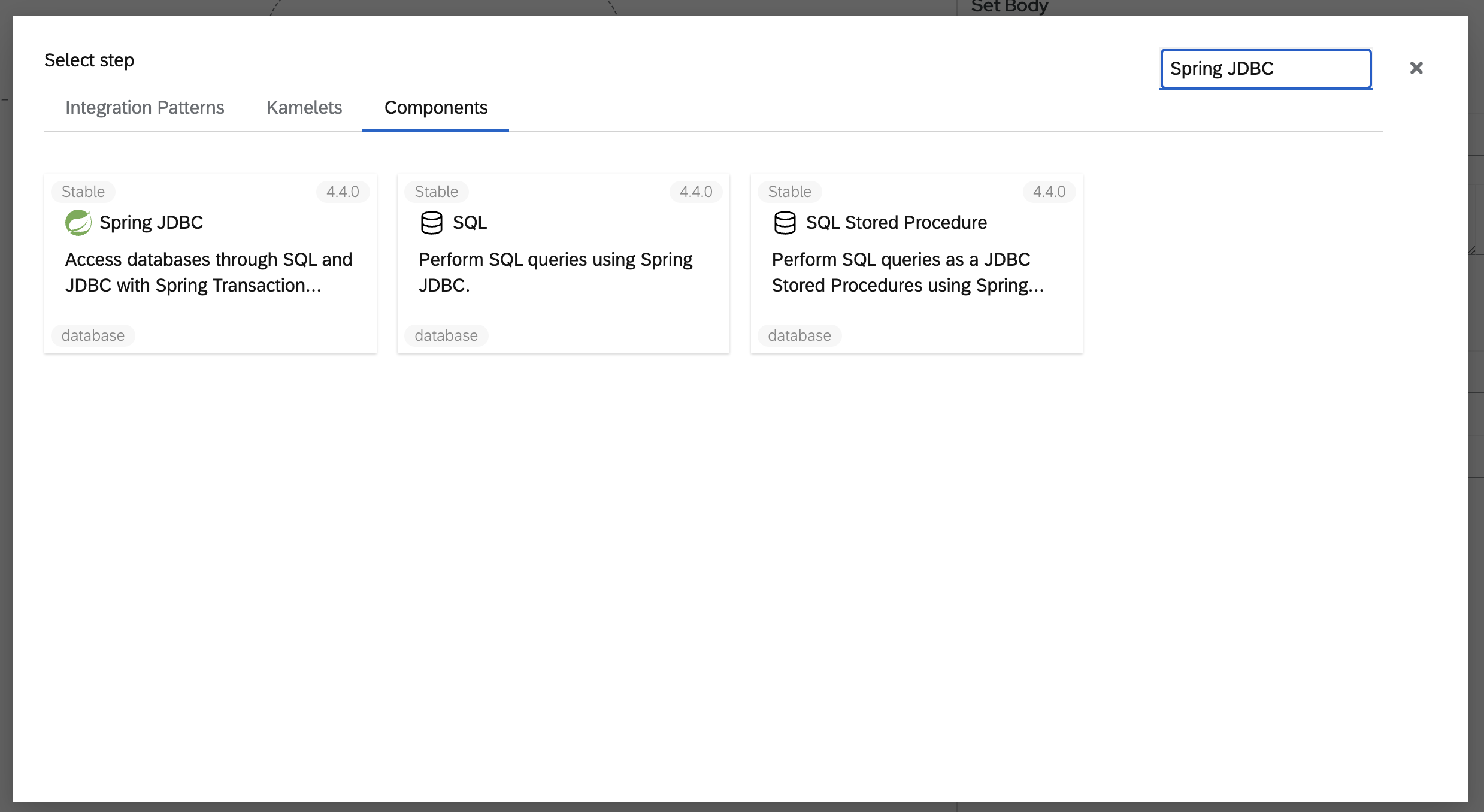
Task: Click the database tag on SQL Stored Procedure card
Action: 799,335
